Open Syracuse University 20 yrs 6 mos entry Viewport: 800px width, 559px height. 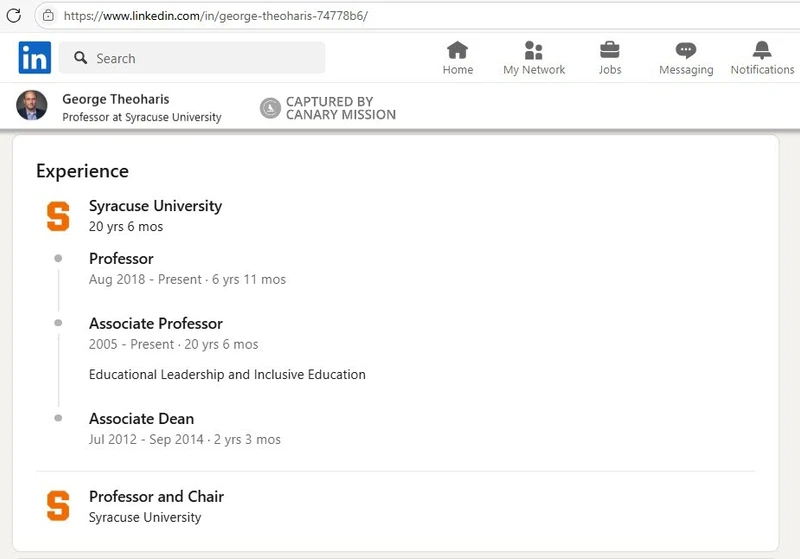[x=155, y=206]
